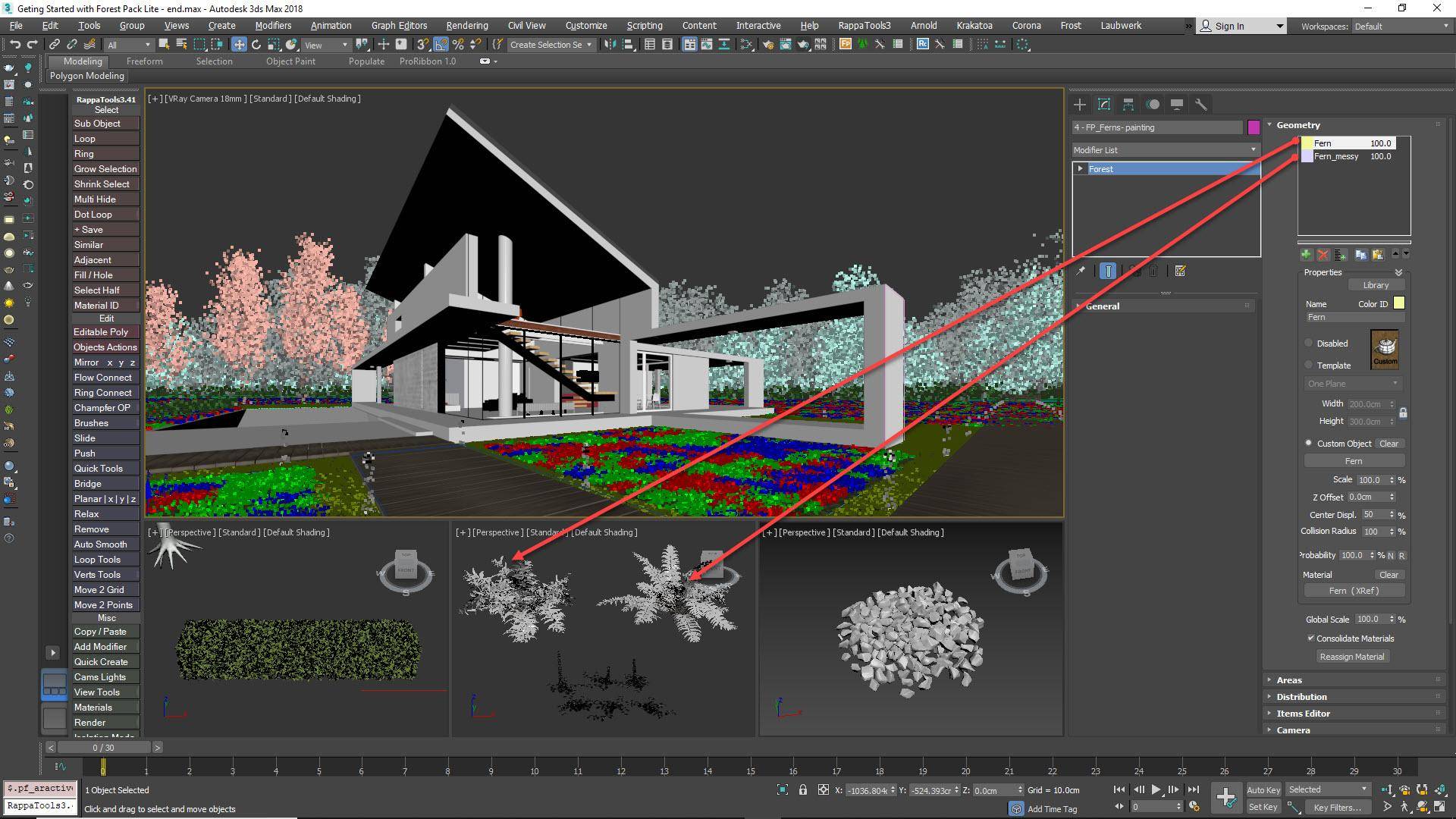Click the wrench Utilities tab icon
This screenshot has width=1456, height=819.
(x=1200, y=104)
